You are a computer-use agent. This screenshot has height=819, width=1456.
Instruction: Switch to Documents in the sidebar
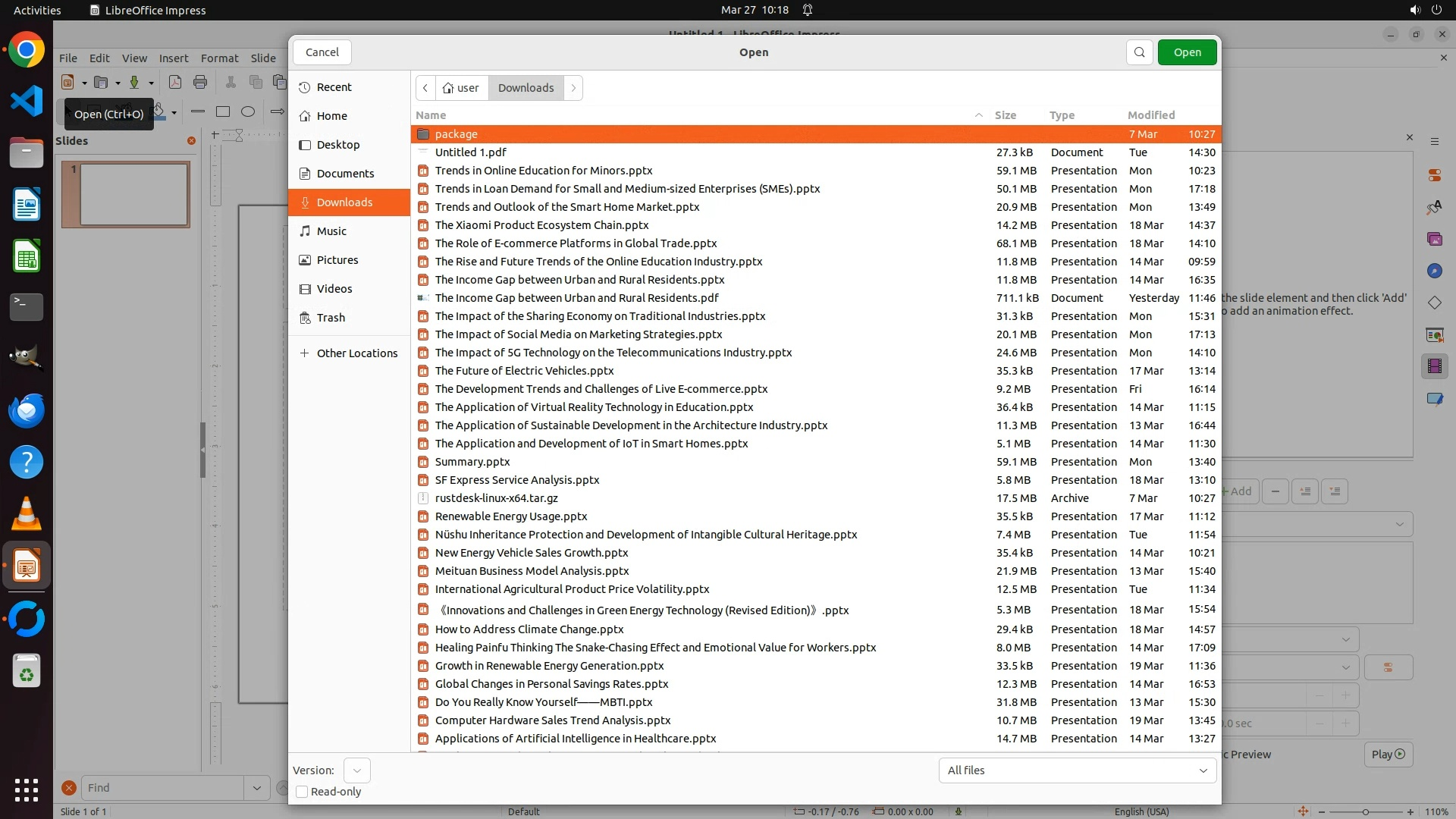(x=345, y=174)
